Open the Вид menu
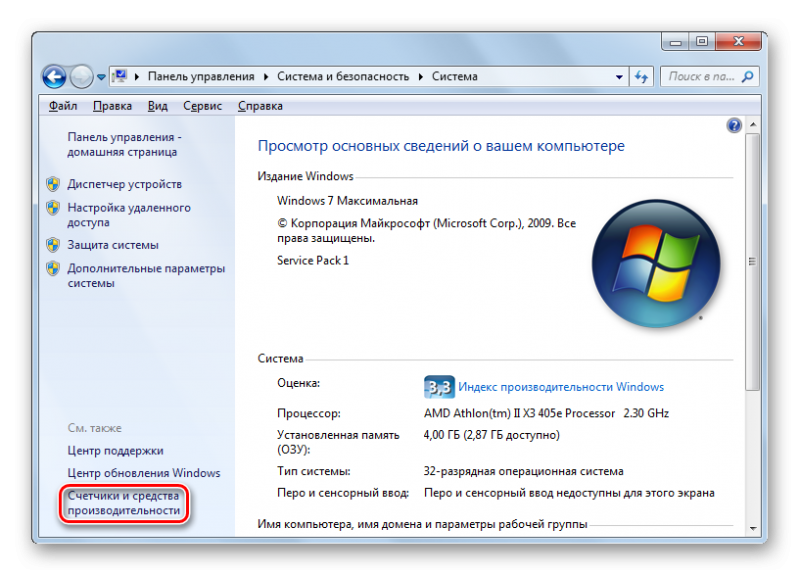Image resolution: width=800 pixels, height=576 pixels. pos(158,106)
